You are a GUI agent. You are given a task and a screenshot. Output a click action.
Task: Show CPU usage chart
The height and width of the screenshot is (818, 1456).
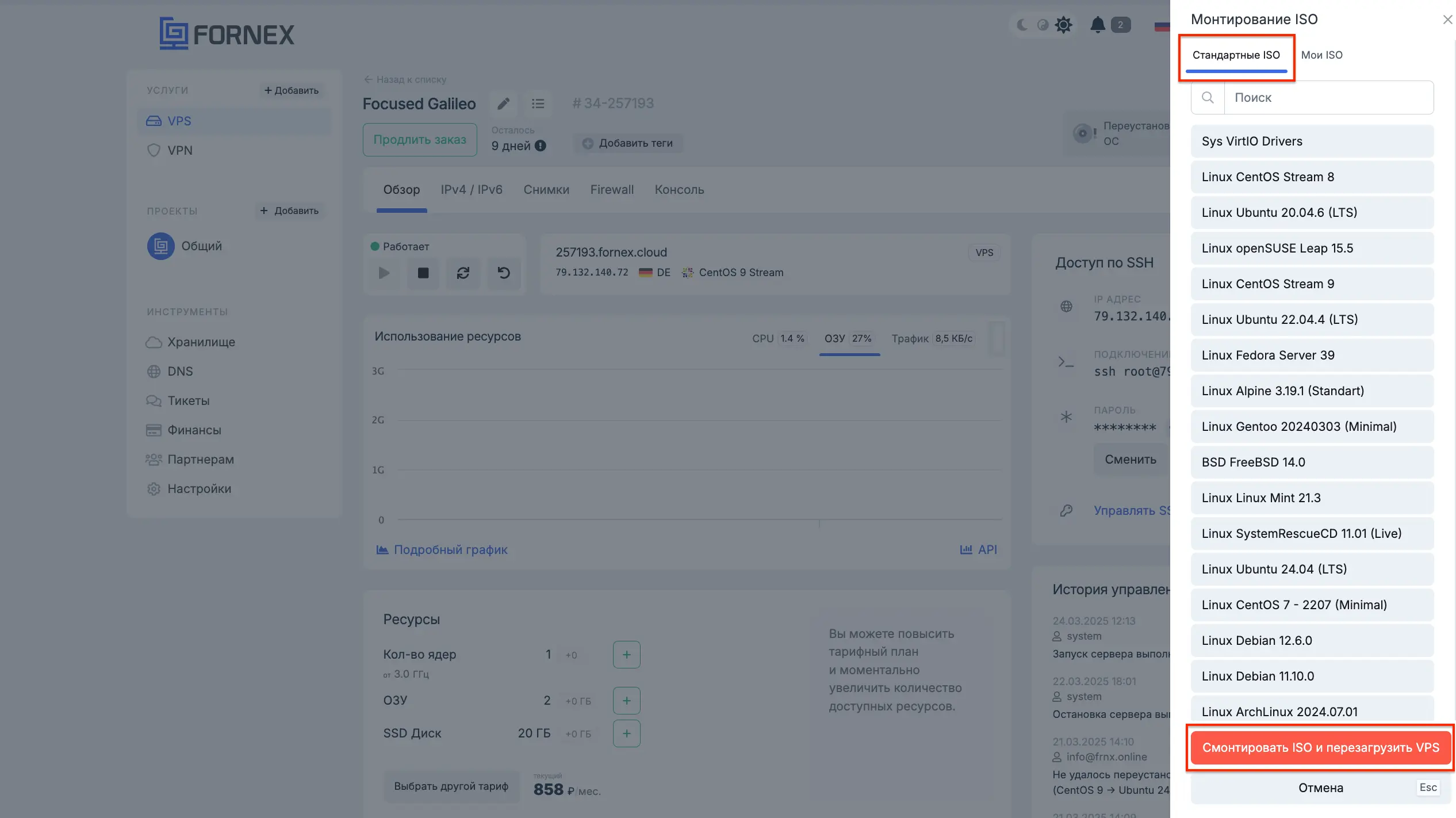[x=779, y=339]
